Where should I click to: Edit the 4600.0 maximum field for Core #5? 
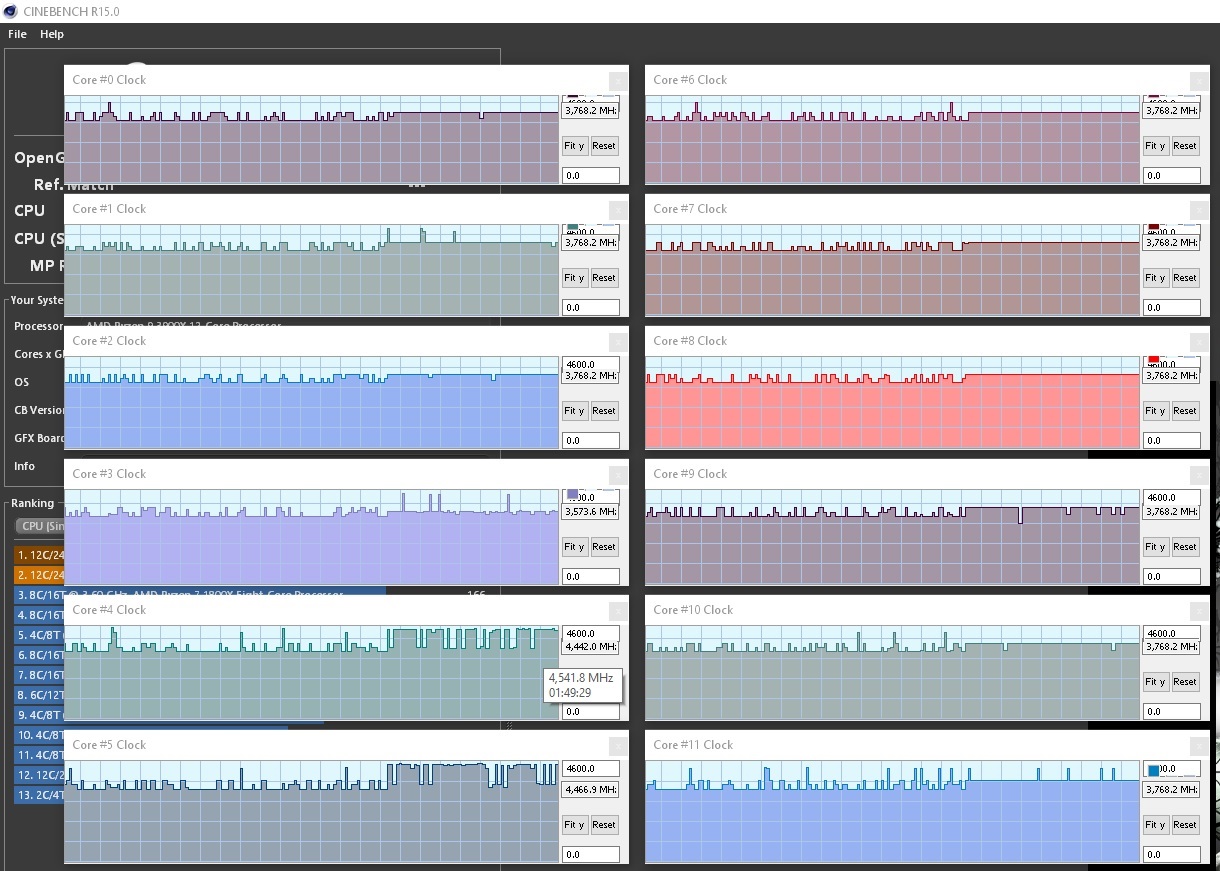590,769
